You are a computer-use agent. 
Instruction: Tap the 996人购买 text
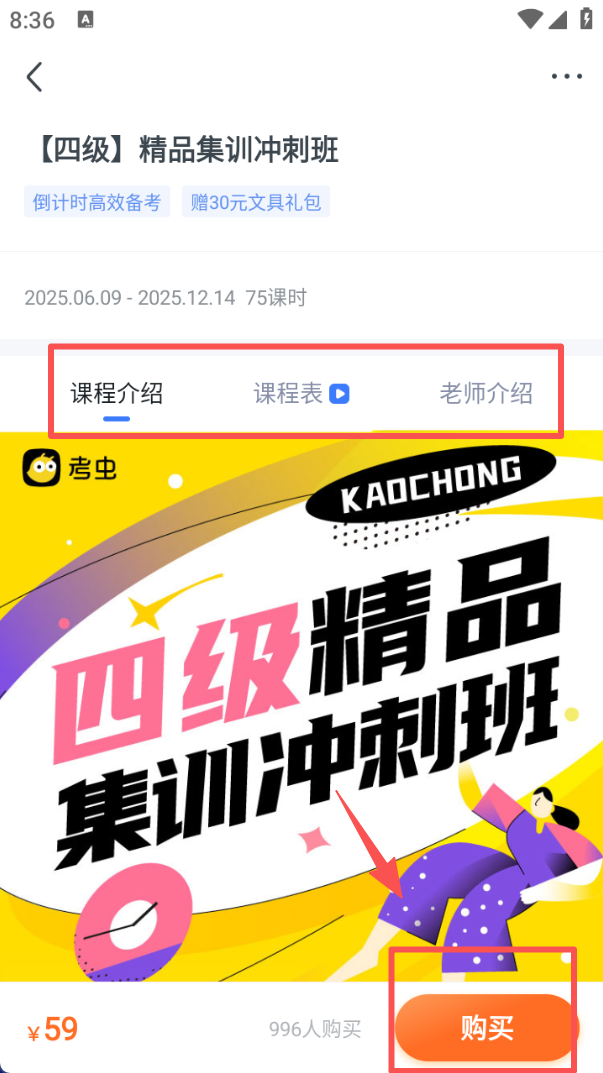(x=315, y=1029)
